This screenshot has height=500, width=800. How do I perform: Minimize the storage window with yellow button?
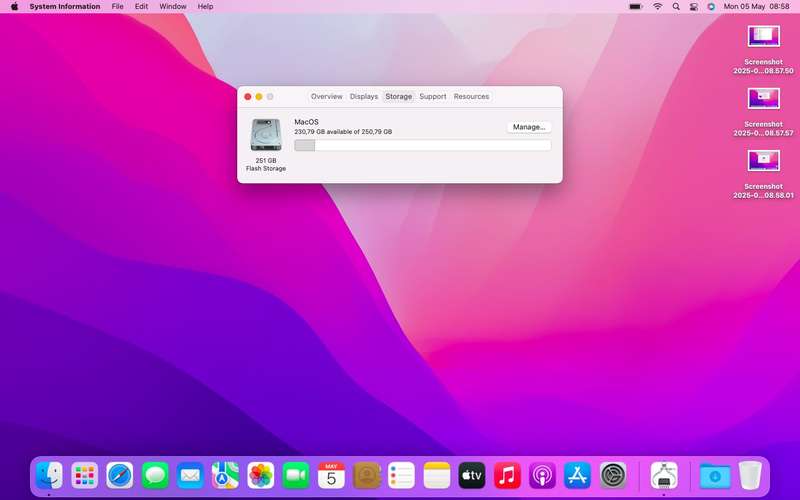[259, 96]
